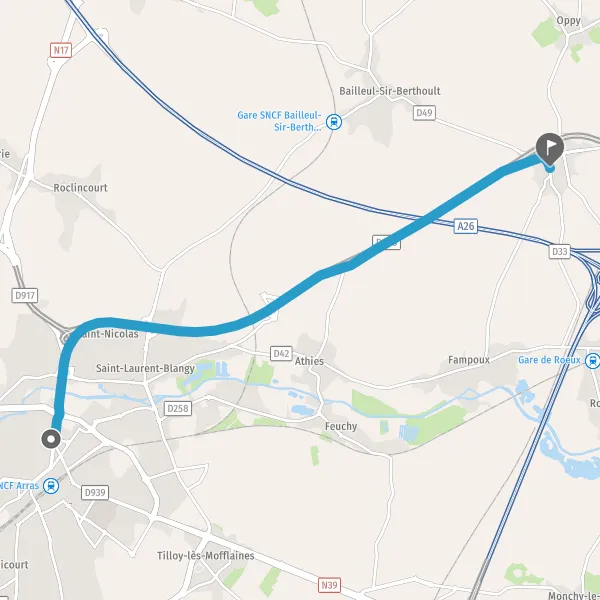Click the D42 road badge near Athies
Image resolution: width=600 pixels, height=600 pixels.
tap(281, 354)
